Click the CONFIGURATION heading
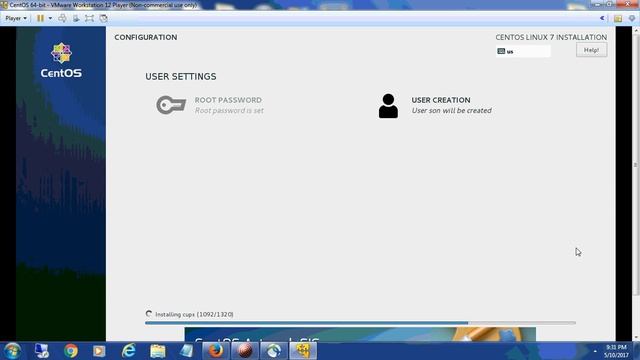This screenshot has width=640, height=360. click(x=146, y=38)
